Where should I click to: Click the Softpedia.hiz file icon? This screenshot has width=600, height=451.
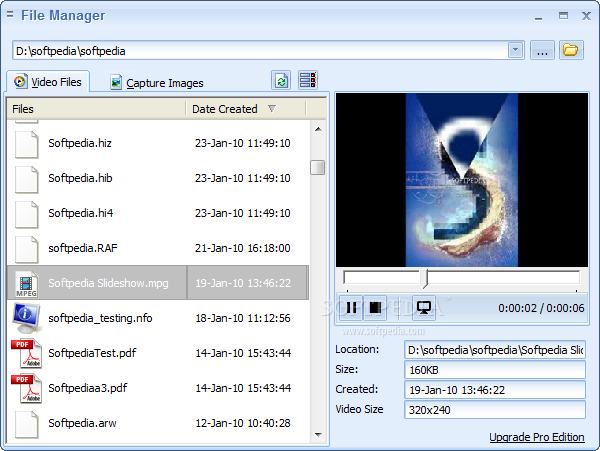coord(26,144)
